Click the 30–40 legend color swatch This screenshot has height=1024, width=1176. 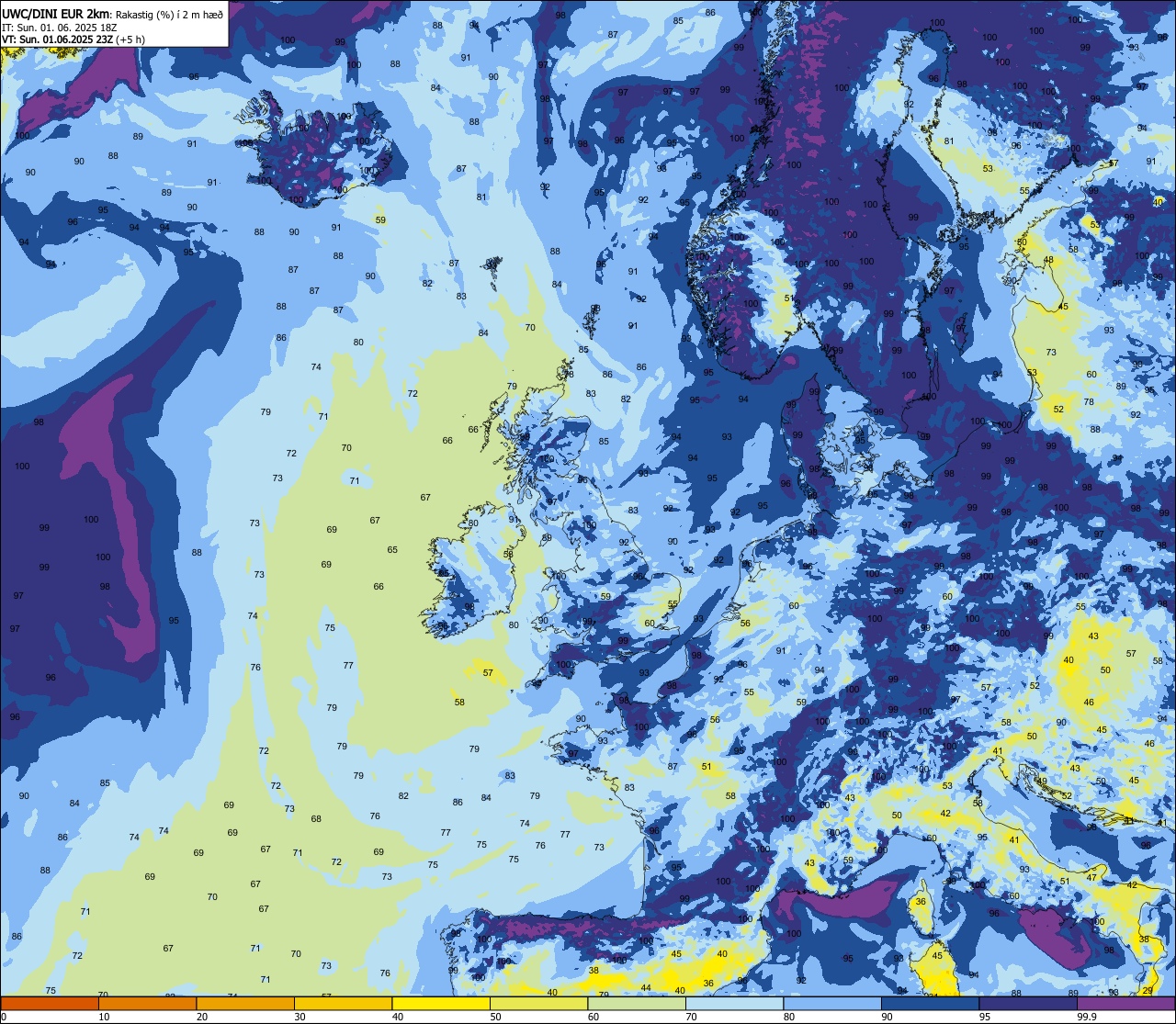click(343, 1003)
